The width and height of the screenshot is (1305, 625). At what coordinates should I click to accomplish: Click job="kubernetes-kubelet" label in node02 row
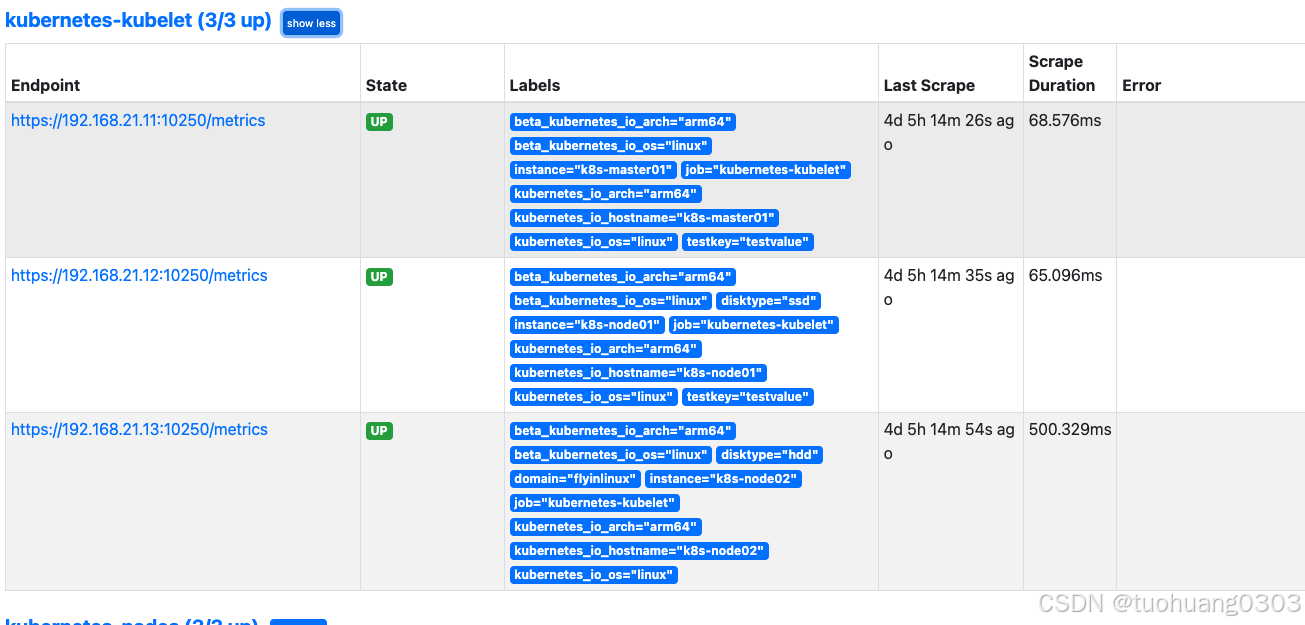[x=595, y=503]
